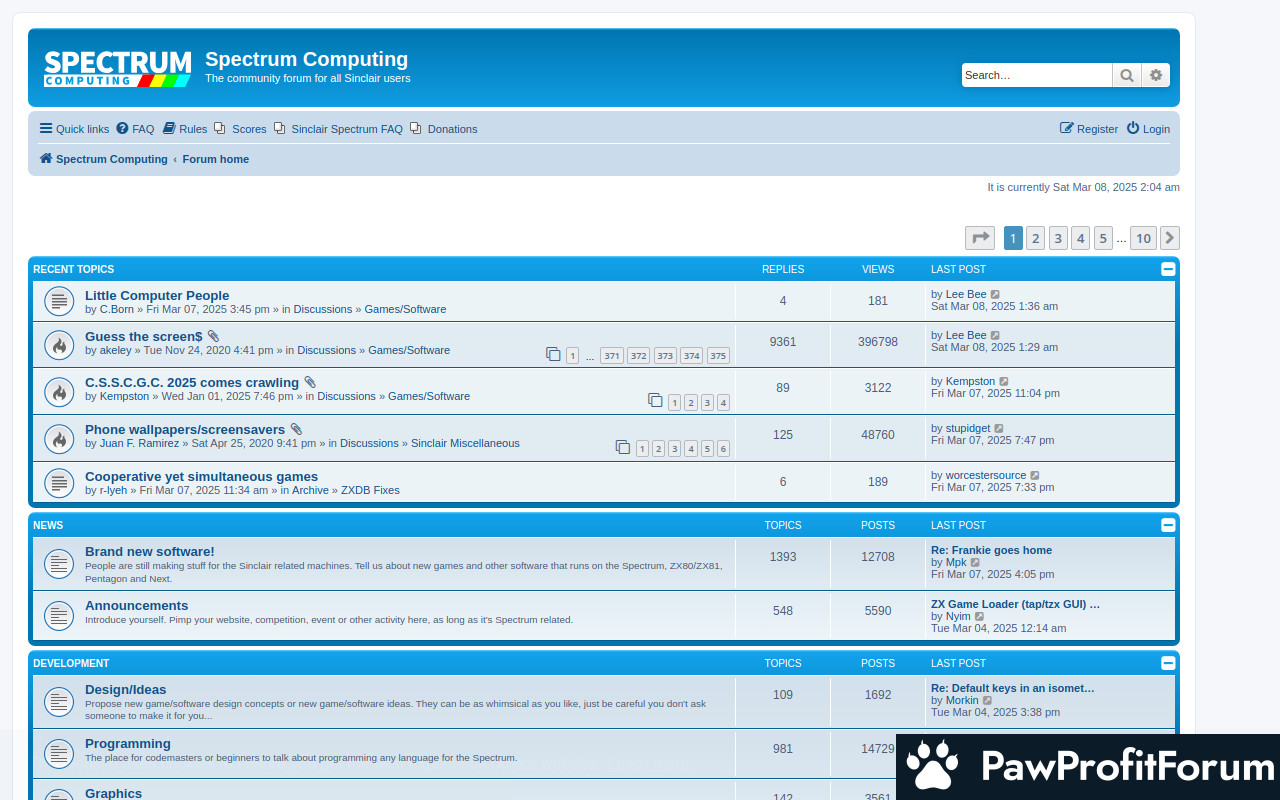Collapse the Recent Topics section

pyautogui.click(x=1168, y=269)
